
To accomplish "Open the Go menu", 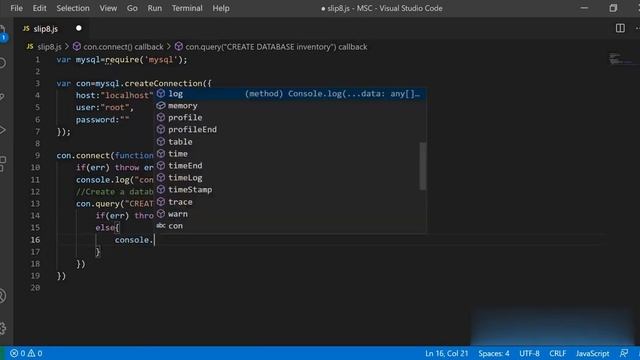I will click(x=132, y=8).
